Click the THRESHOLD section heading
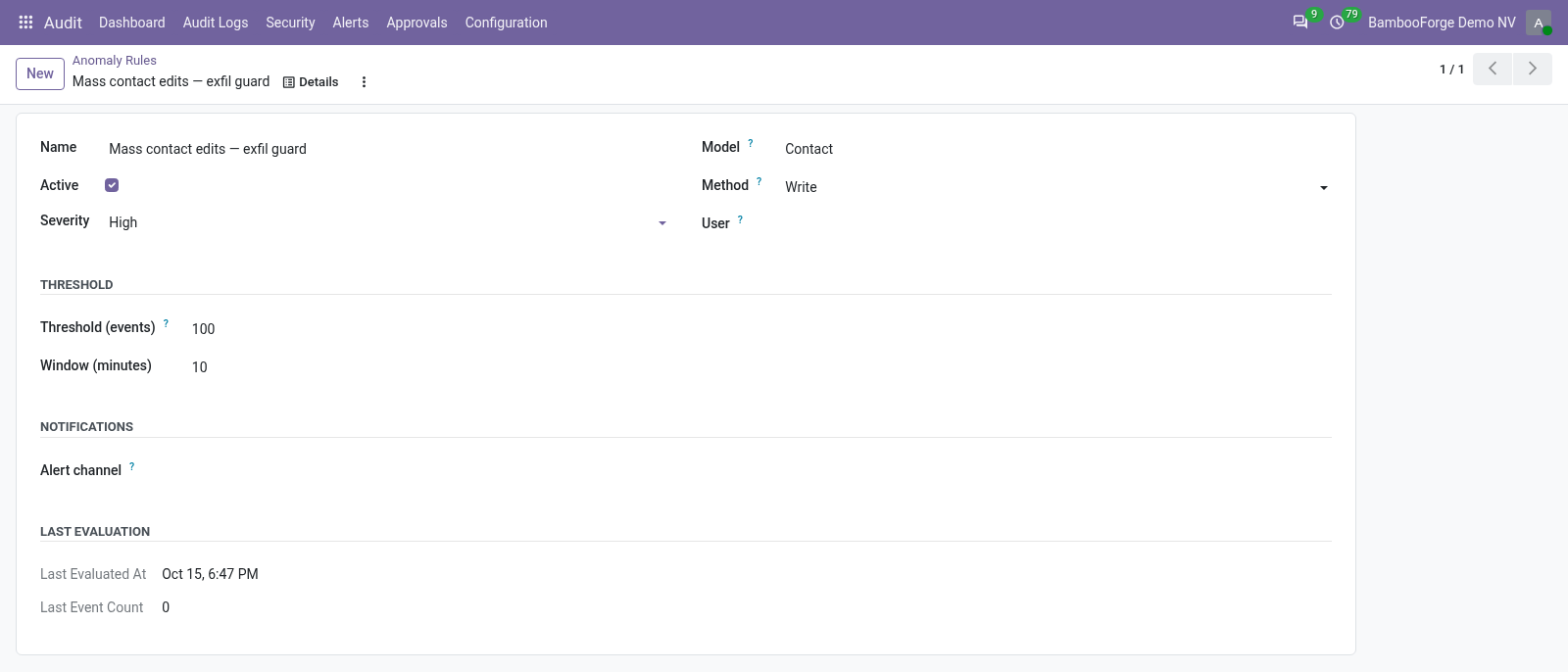The width and height of the screenshot is (1568, 672). tap(76, 285)
